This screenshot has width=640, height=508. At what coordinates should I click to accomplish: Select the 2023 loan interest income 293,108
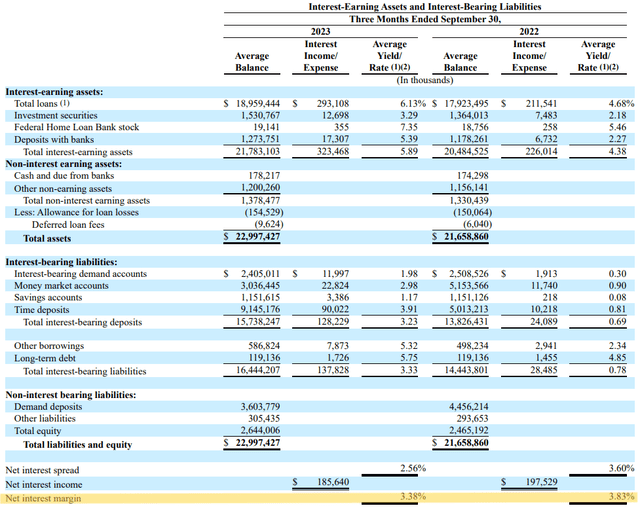click(x=333, y=104)
